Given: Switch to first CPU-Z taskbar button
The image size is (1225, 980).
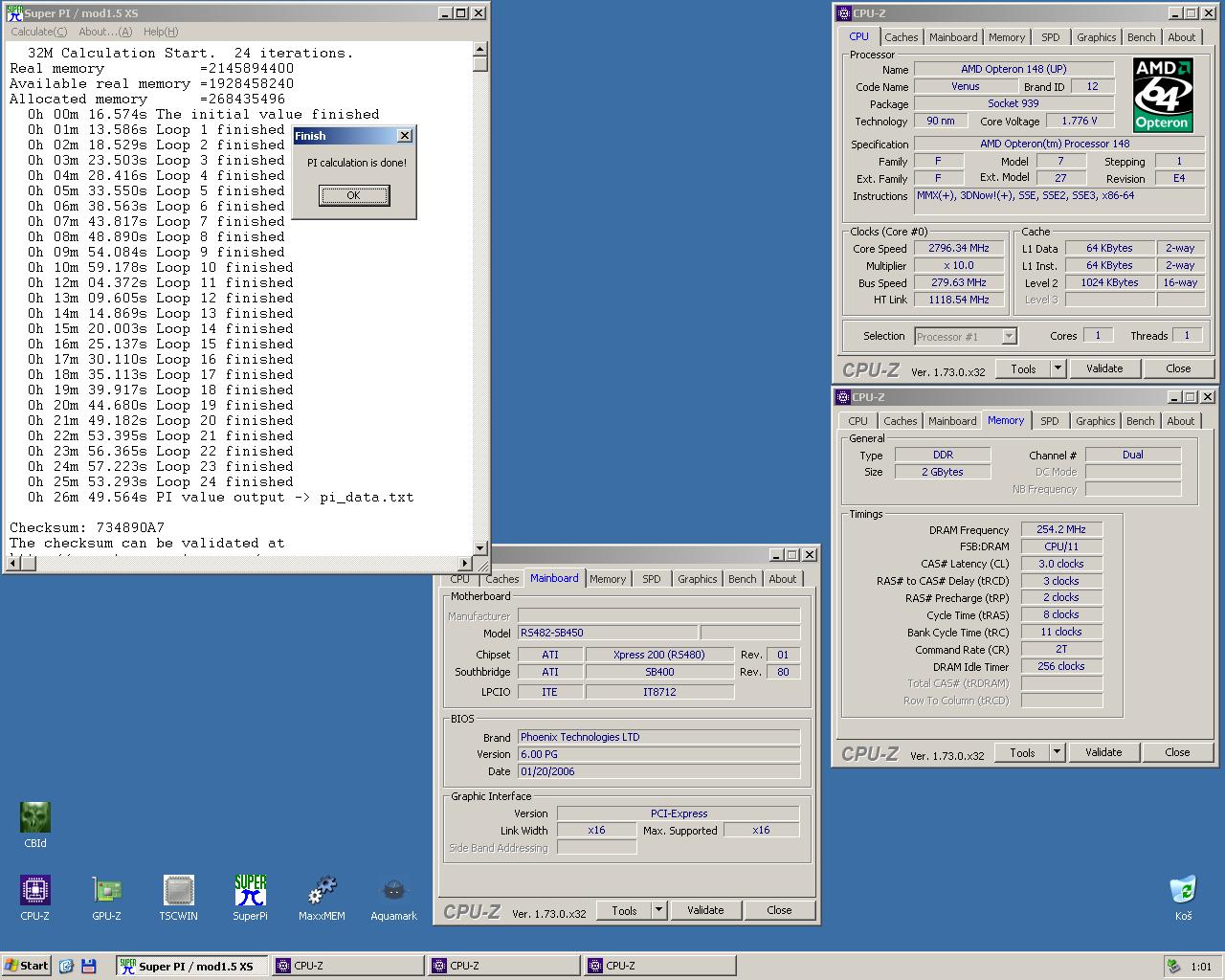Looking at the screenshot, I should pos(347,966).
